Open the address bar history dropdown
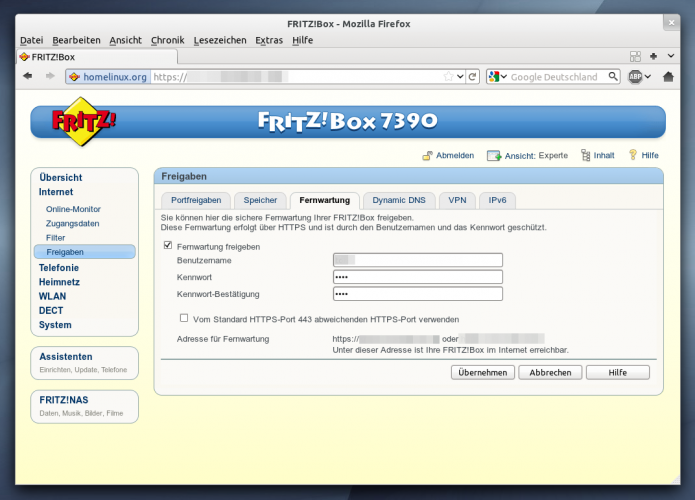Screen dimensions: 695x500 coord(461,77)
